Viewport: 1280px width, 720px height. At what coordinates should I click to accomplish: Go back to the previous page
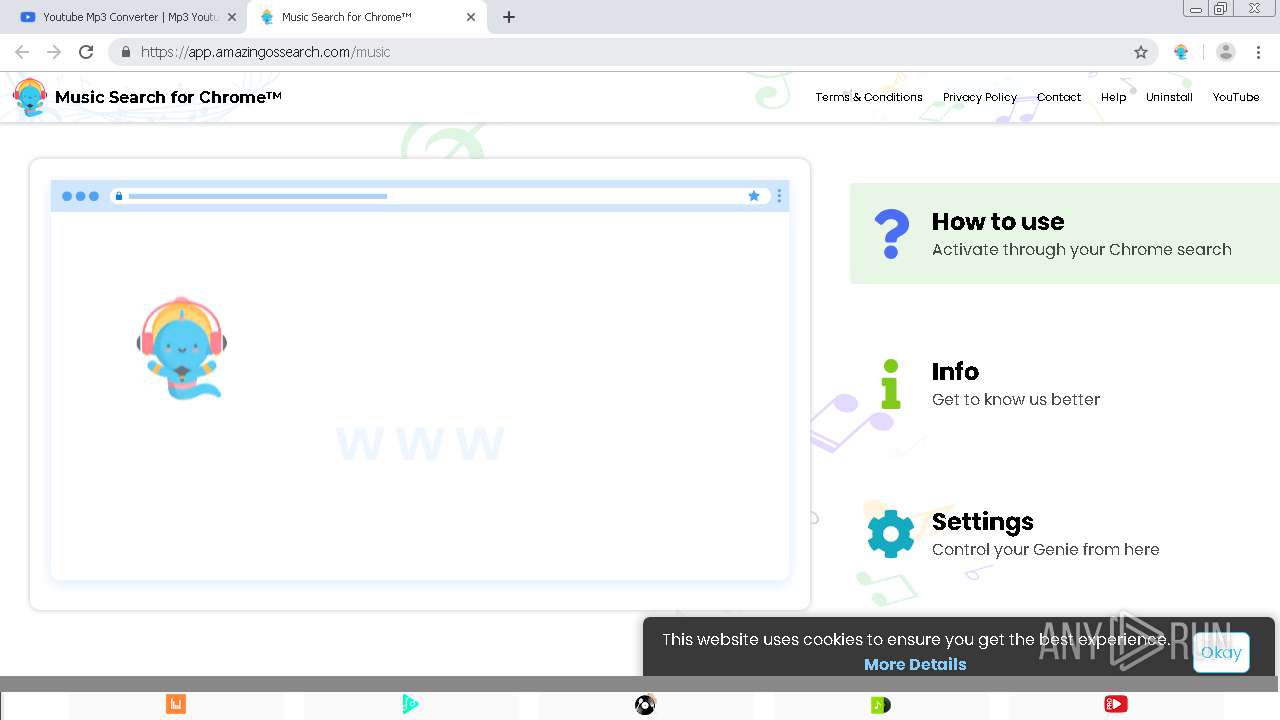(22, 52)
